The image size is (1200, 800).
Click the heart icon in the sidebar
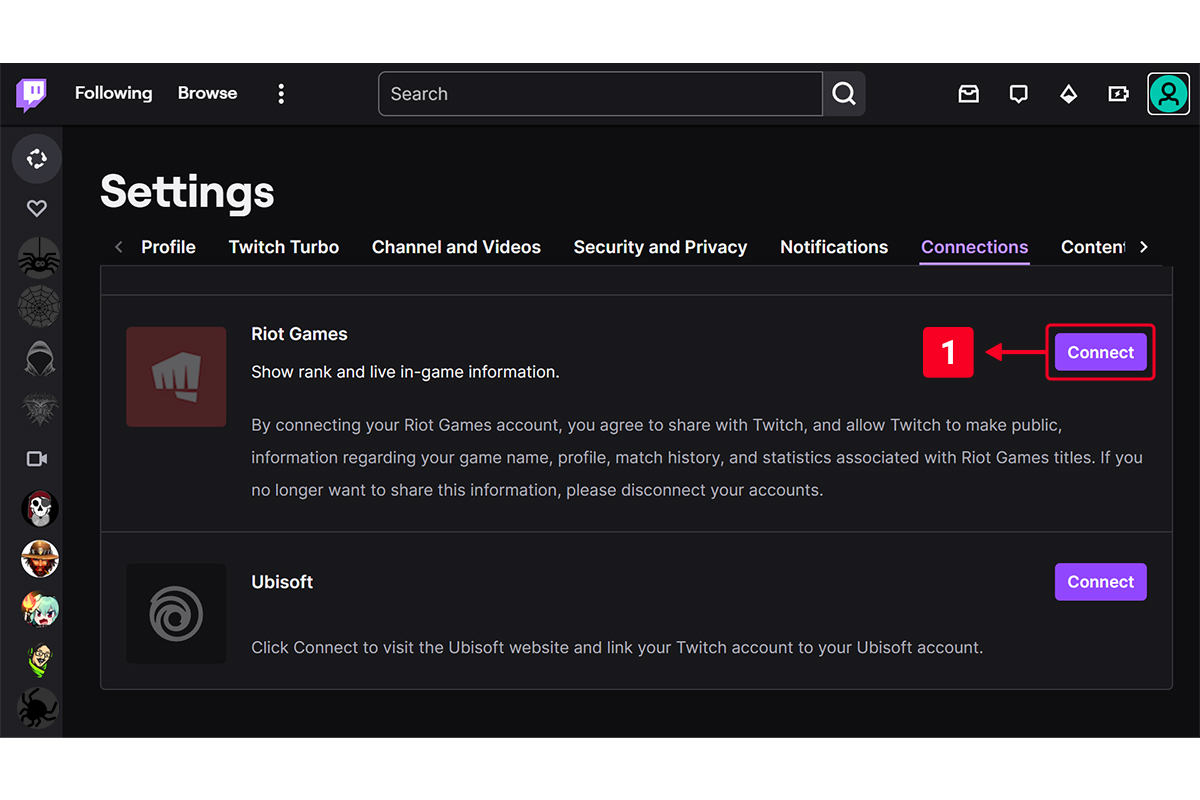click(36, 208)
